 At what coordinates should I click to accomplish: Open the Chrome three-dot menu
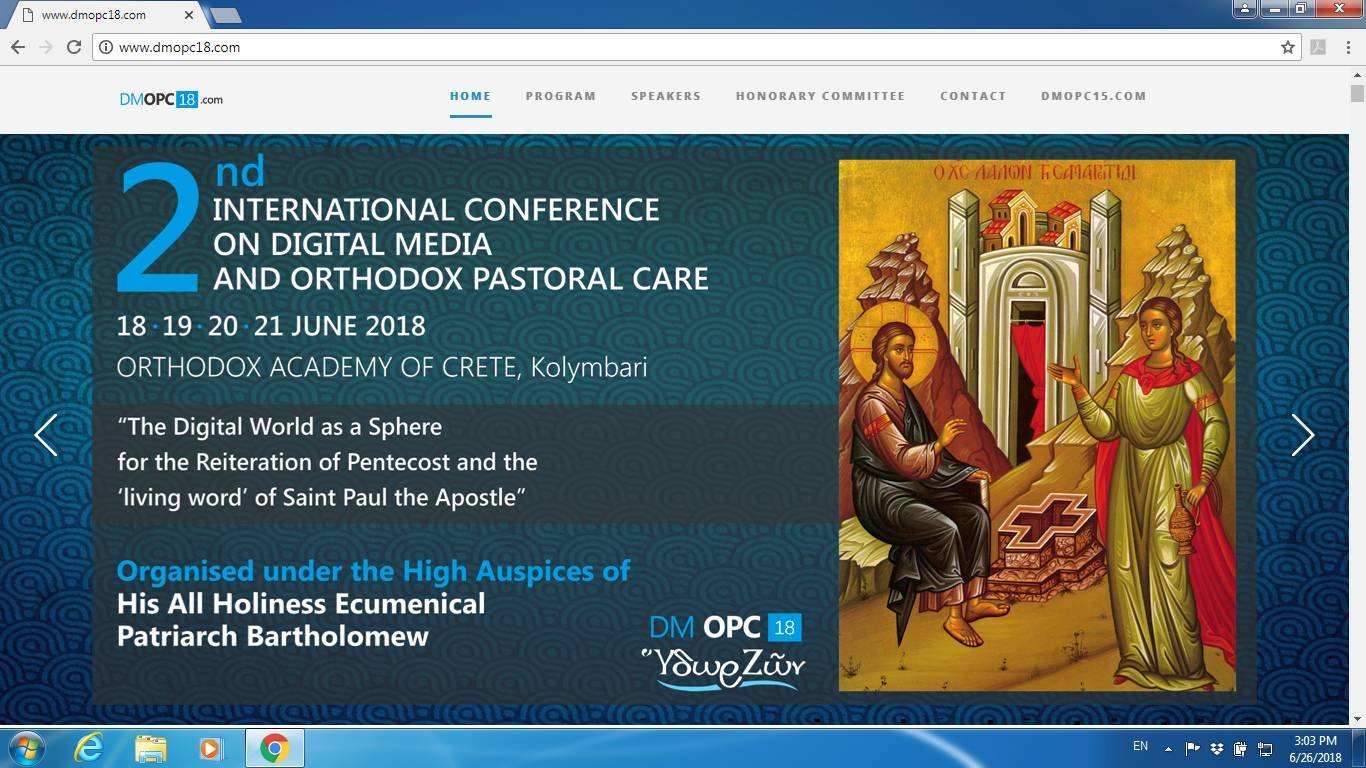click(1348, 46)
